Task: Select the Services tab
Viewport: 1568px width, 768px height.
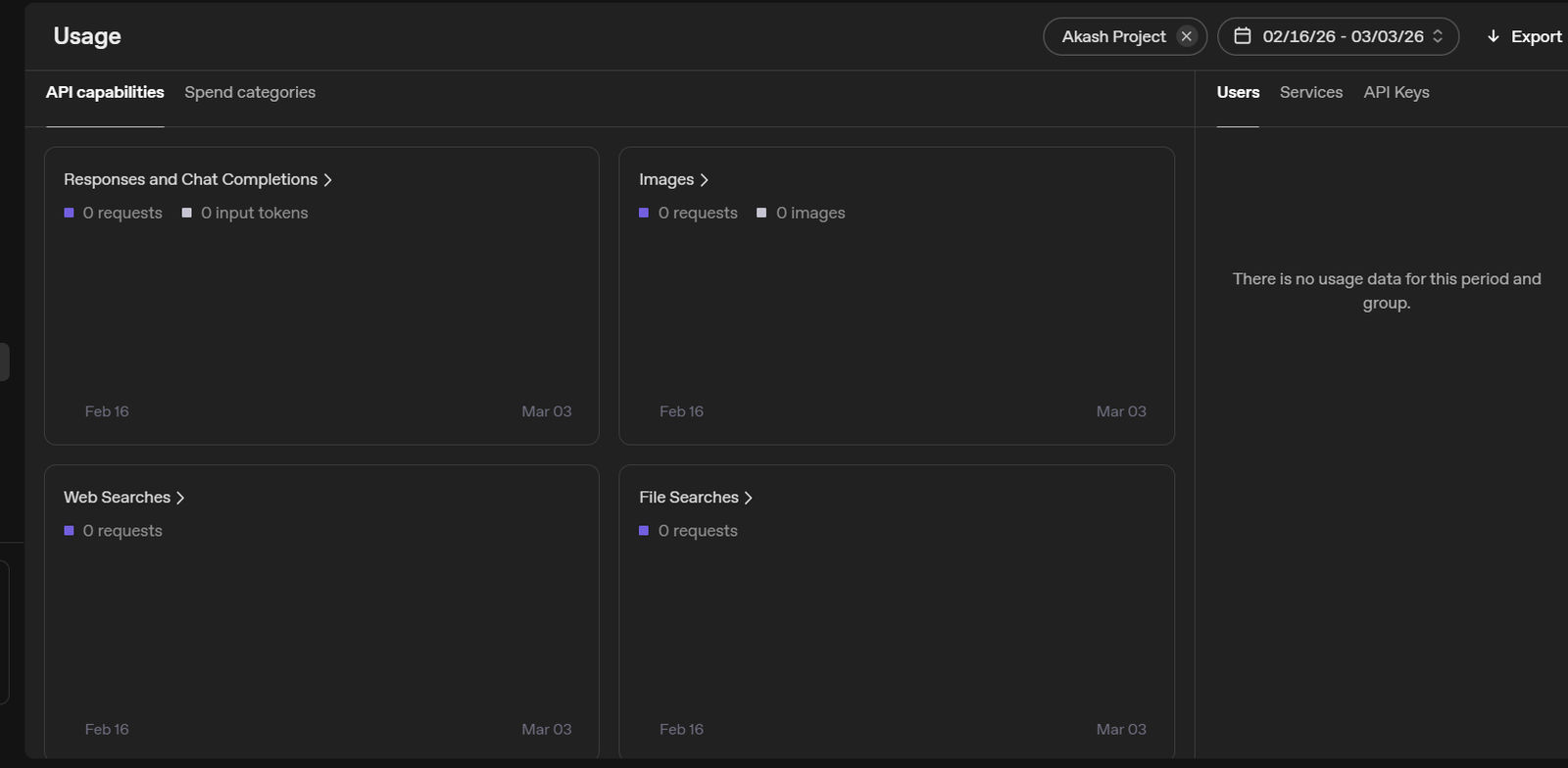Action: point(1311,92)
